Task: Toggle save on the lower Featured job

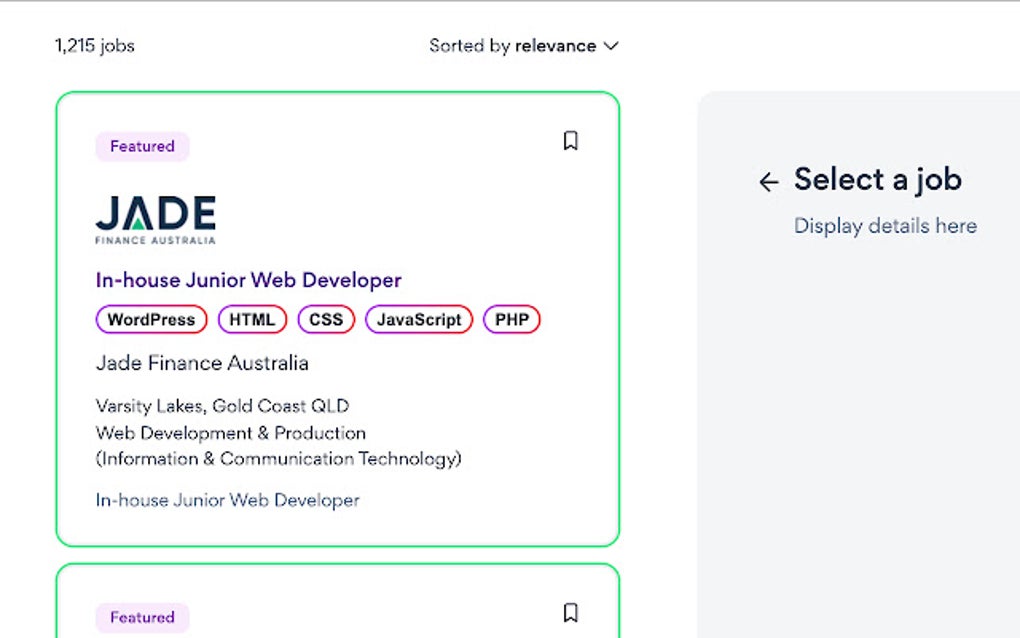Action: tap(571, 611)
